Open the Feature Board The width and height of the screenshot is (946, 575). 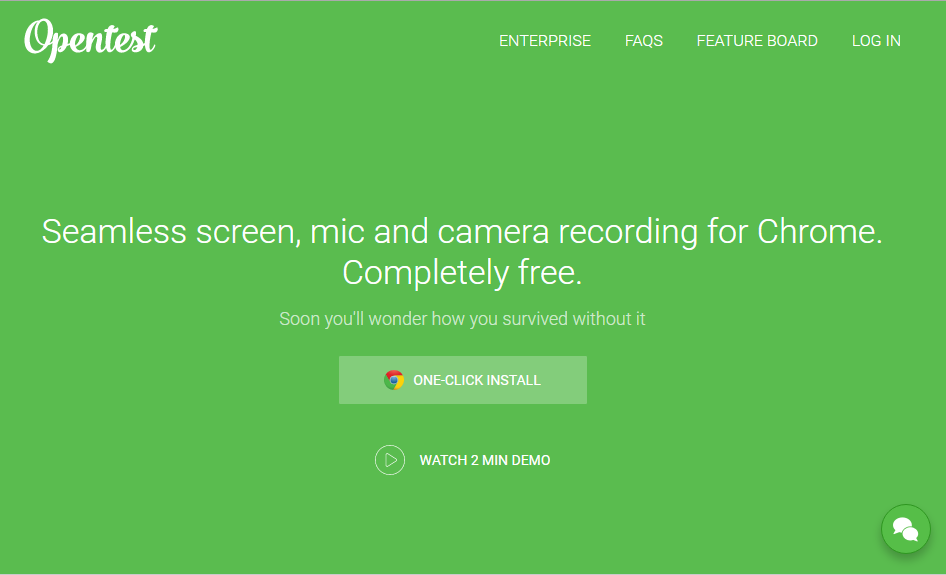757,41
